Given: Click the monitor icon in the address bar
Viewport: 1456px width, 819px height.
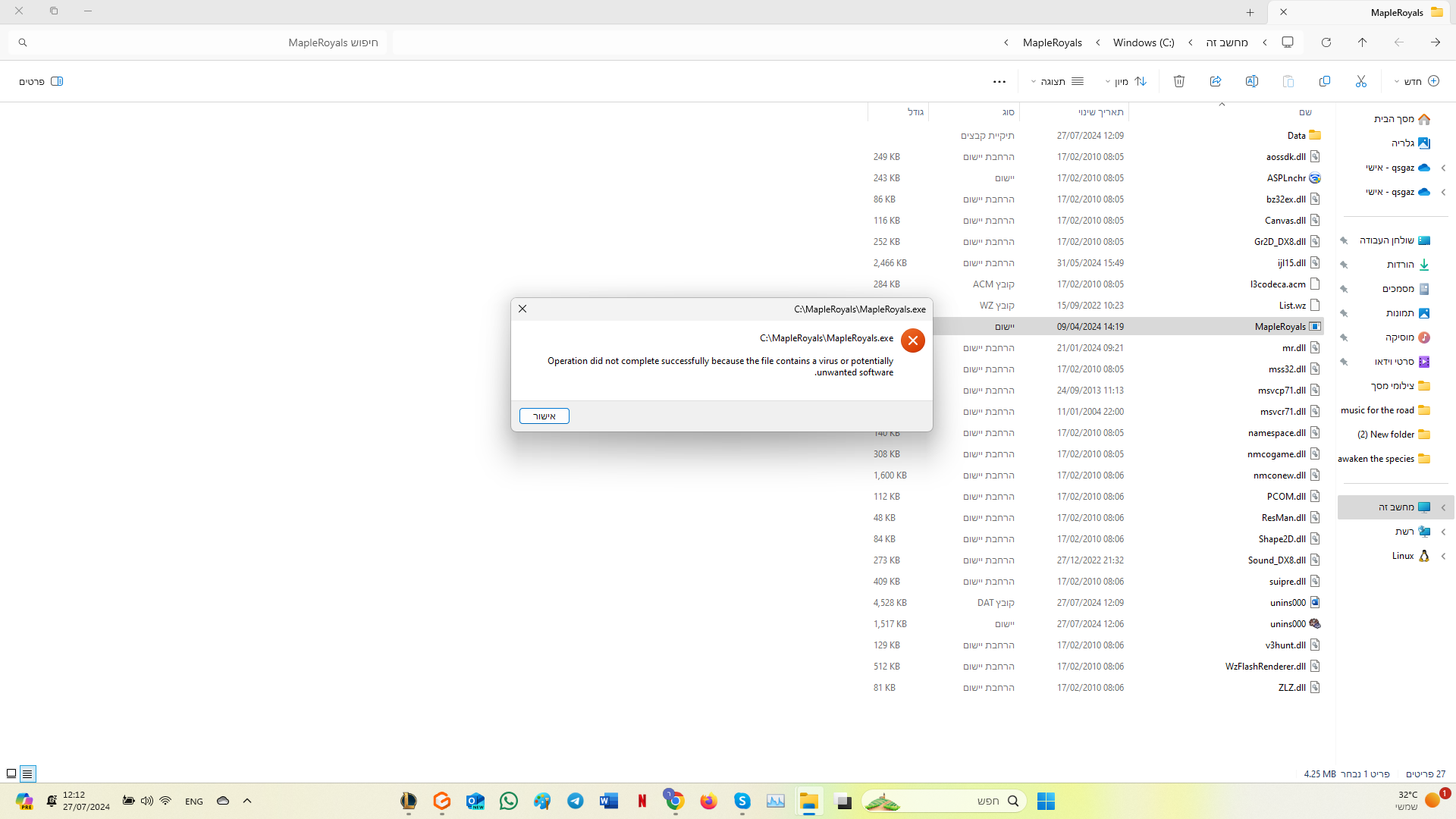Looking at the screenshot, I should [1288, 42].
